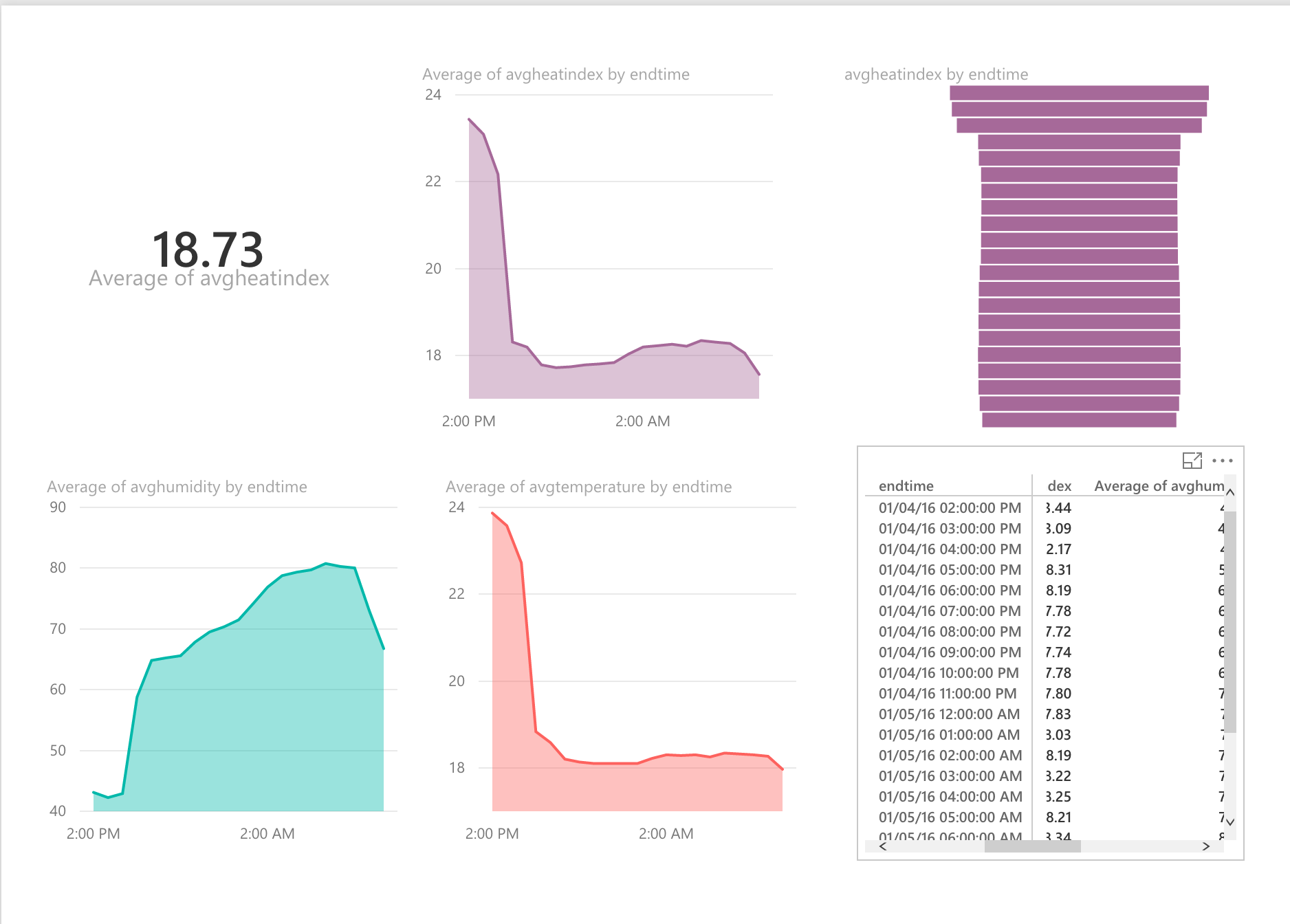Image resolution: width=1290 pixels, height=924 pixels.
Task: Sort by 'Average of avghum' column header
Action: [1159, 486]
